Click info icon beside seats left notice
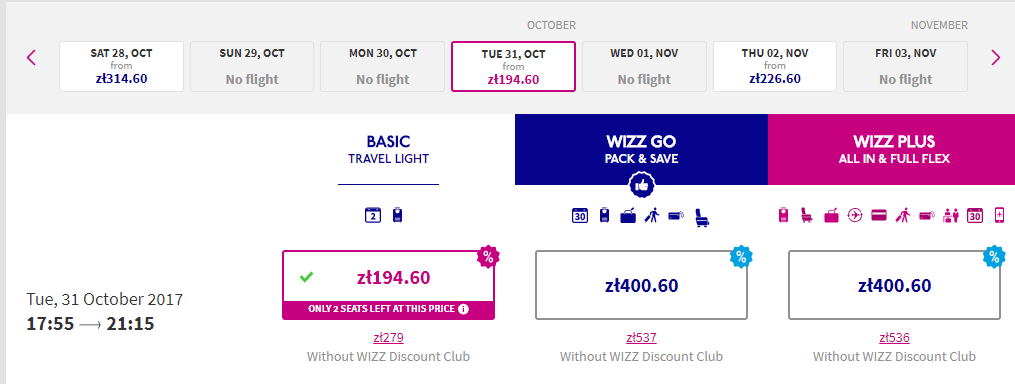1015x384 pixels. point(463,309)
